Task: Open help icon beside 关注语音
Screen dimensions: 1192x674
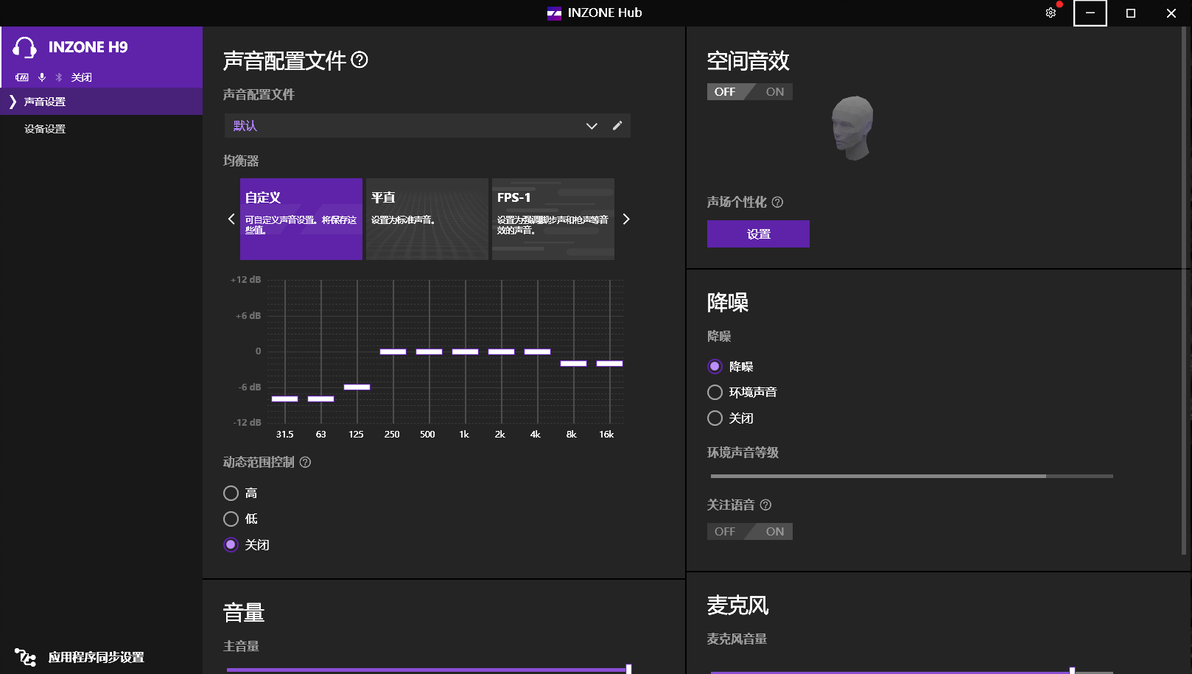Action: point(766,505)
